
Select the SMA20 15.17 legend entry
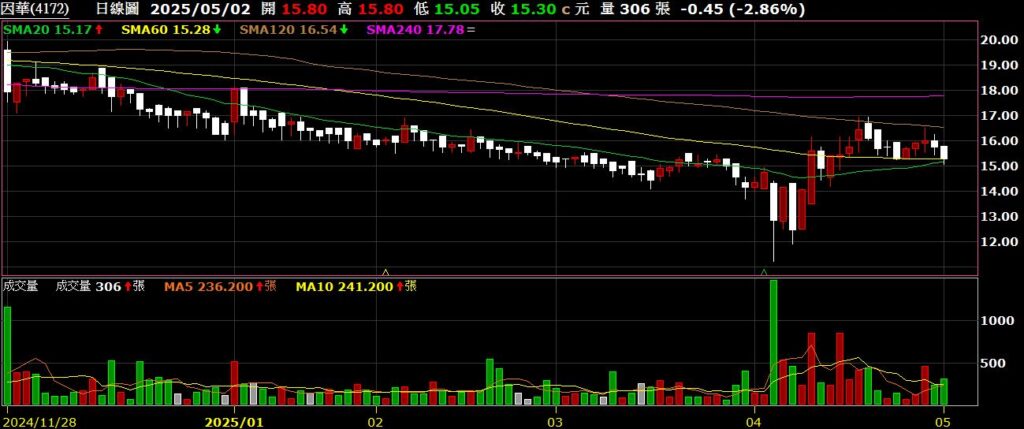tap(54, 30)
